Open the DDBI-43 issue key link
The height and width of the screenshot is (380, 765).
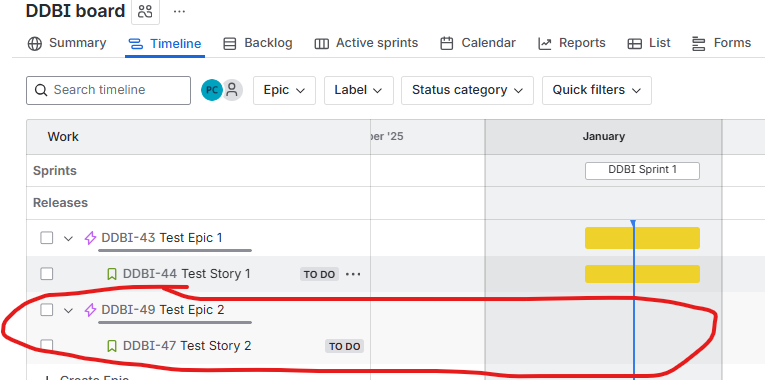[128, 238]
